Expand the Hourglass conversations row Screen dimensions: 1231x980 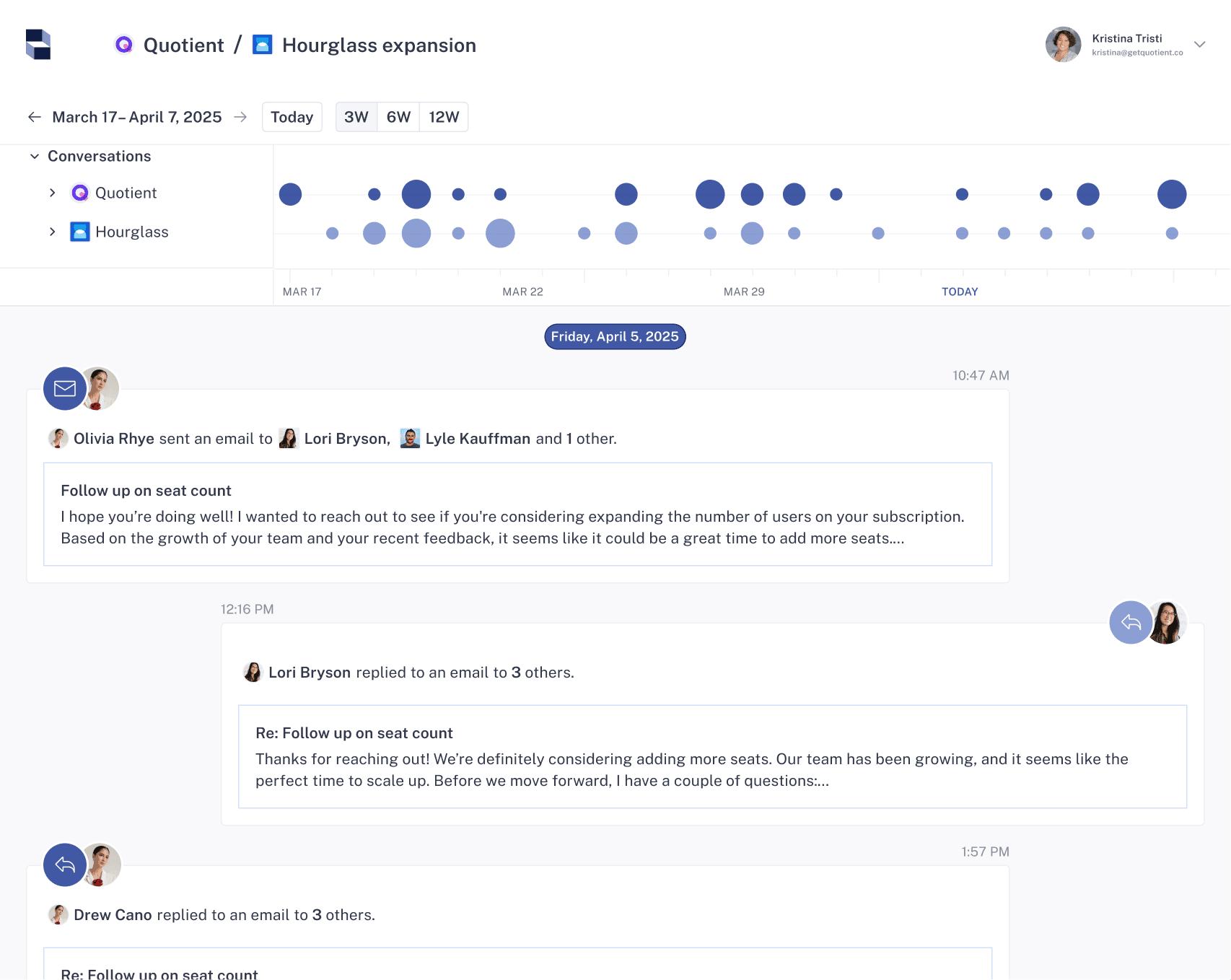tap(52, 232)
